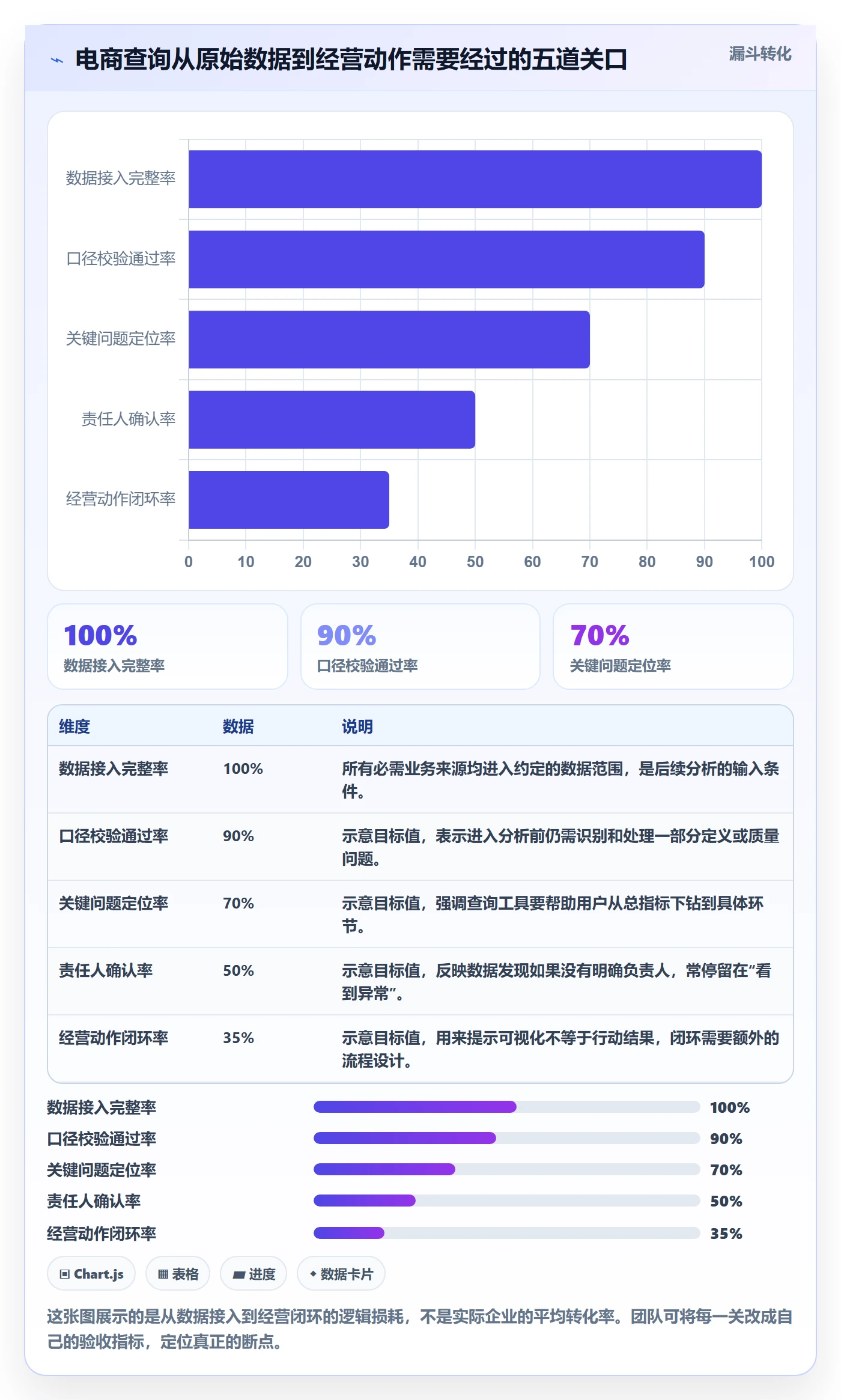Click the 数据接入完整率 cell in the table

click(114, 768)
